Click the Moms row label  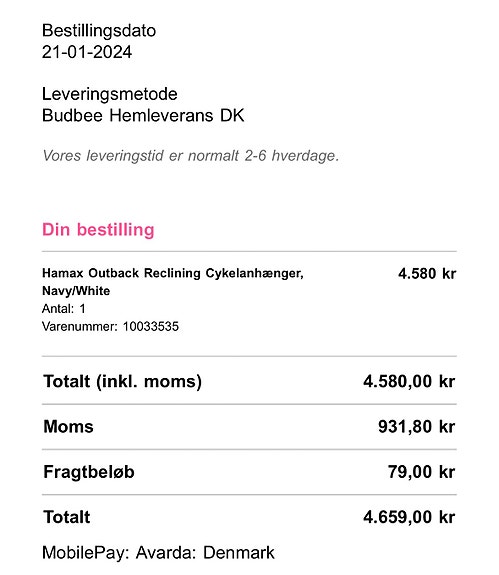pyautogui.click(x=69, y=427)
